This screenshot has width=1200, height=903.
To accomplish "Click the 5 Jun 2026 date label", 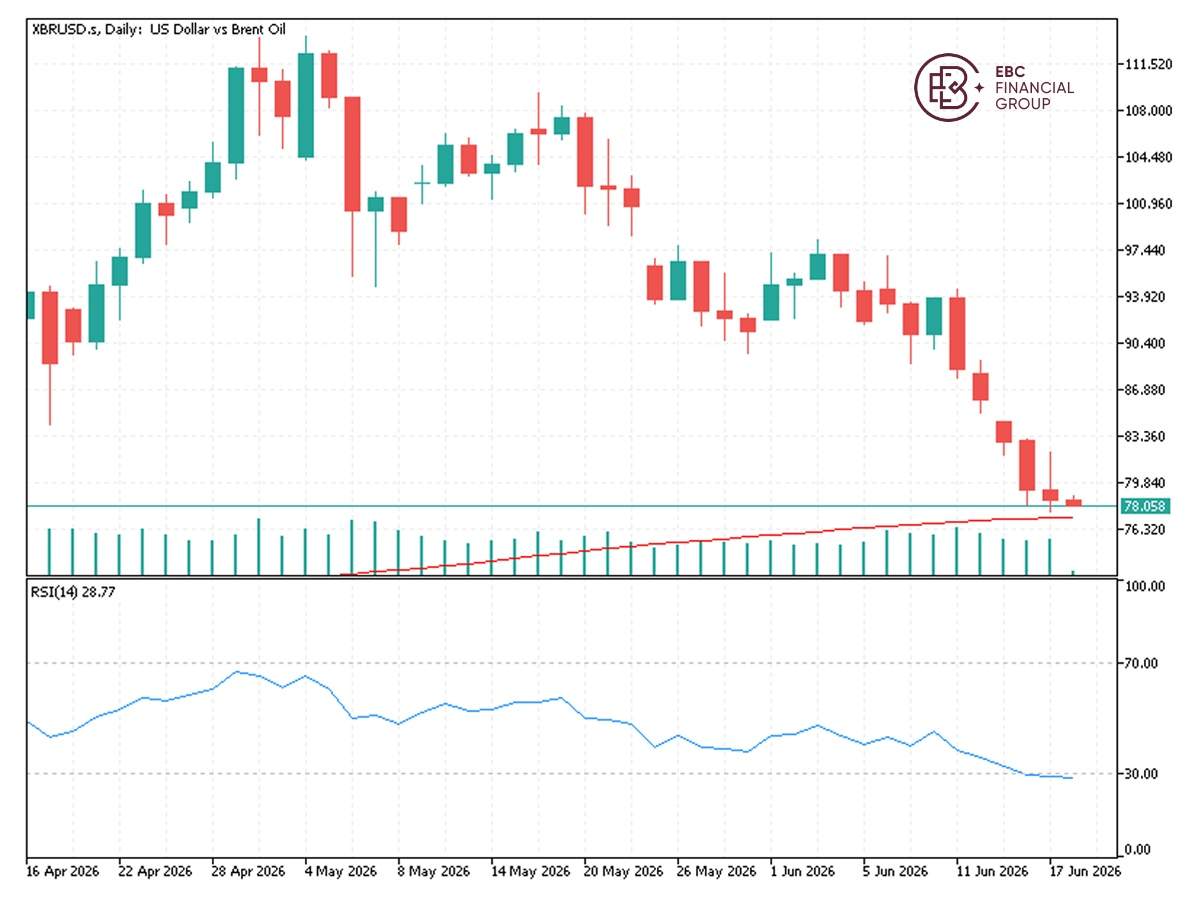I will (x=897, y=872).
